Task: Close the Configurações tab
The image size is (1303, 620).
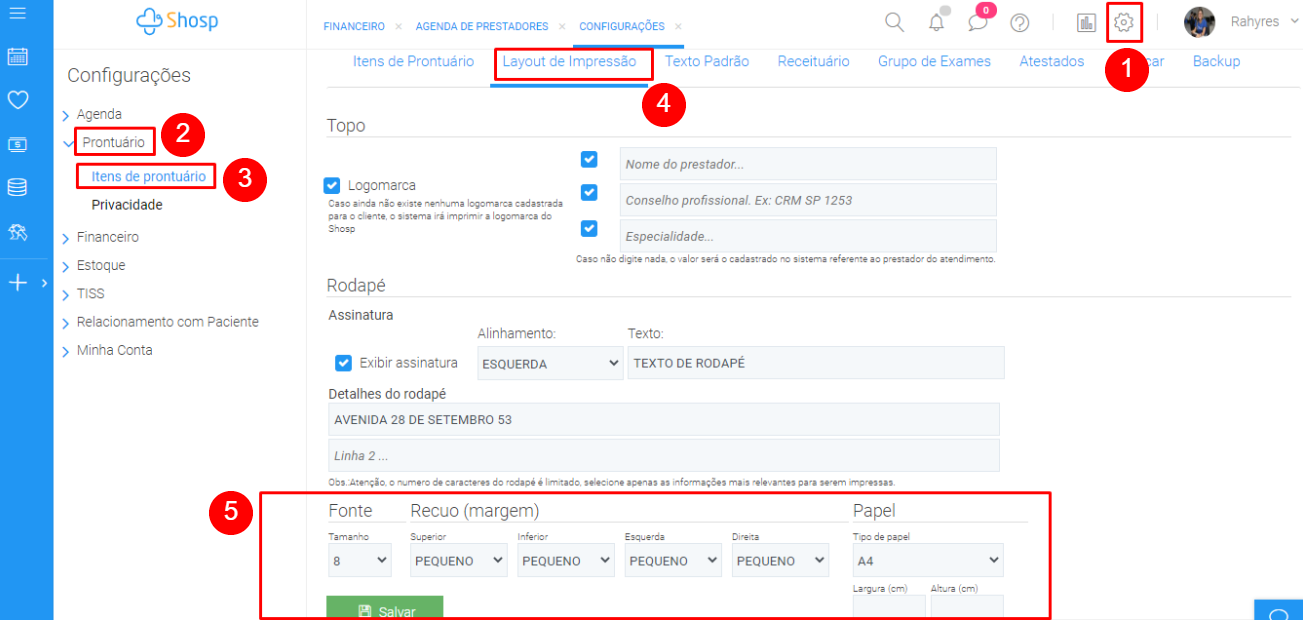Action: pyautogui.click(x=677, y=26)
